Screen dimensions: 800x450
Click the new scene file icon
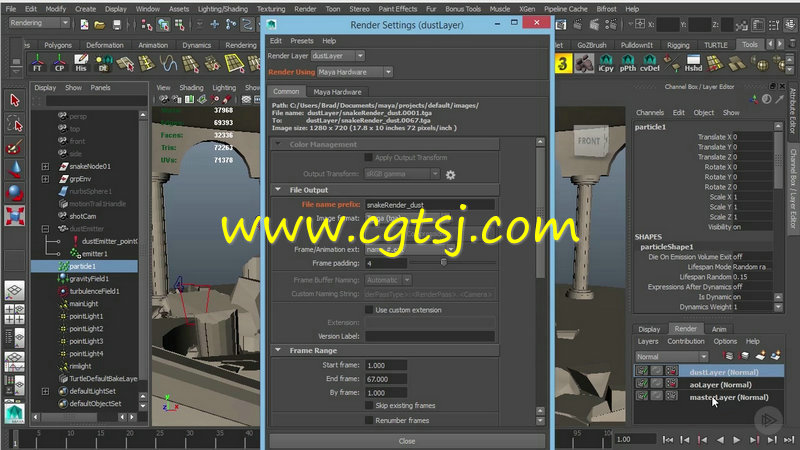tap(84, 24)
